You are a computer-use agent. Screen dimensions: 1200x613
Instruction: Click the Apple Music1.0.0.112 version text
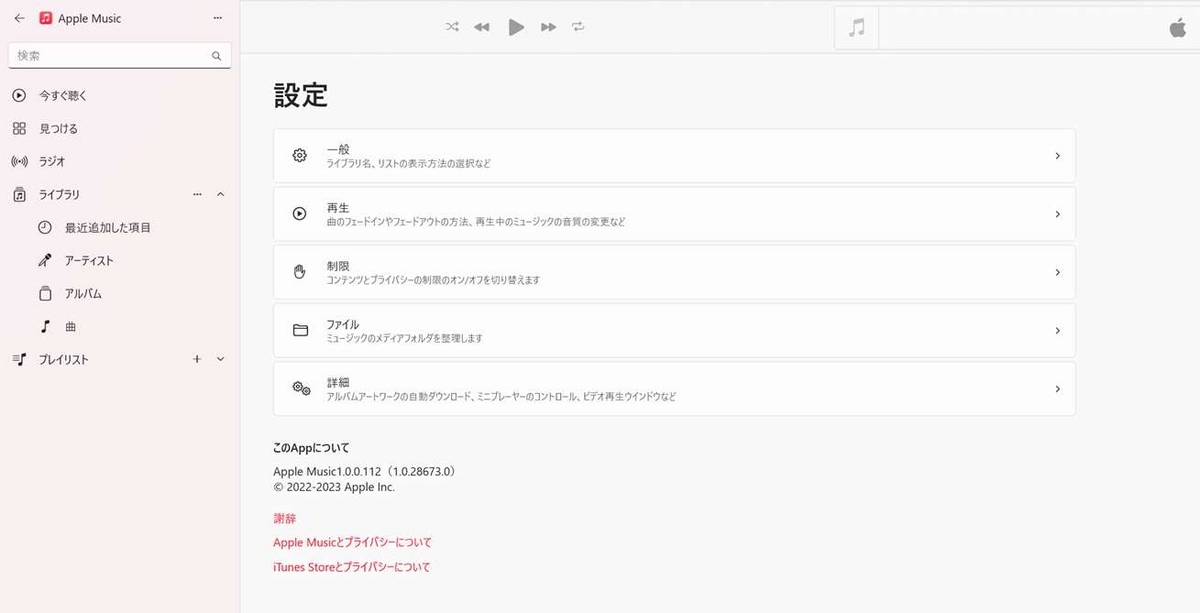pyautogui.click(x=364, y=471)
